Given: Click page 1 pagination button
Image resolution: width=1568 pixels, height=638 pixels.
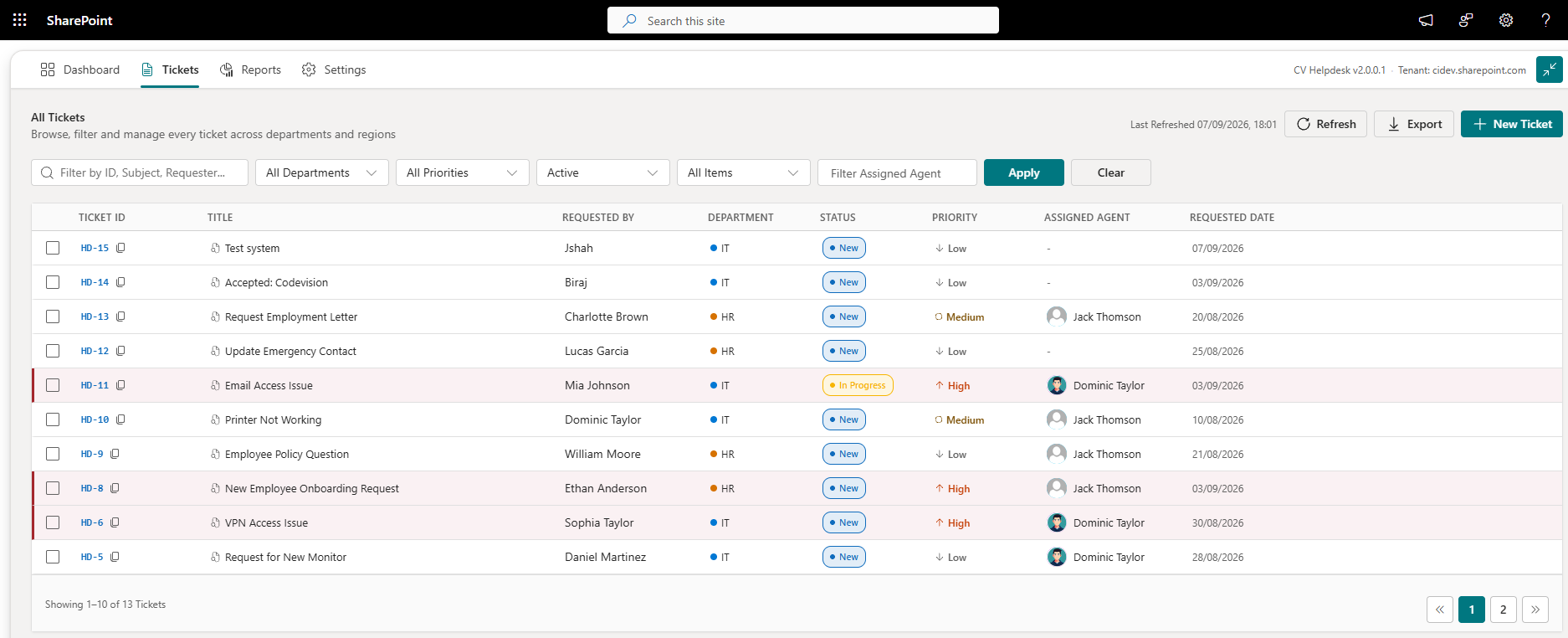Looking at the screenshot, I should tap(1472, 610).
